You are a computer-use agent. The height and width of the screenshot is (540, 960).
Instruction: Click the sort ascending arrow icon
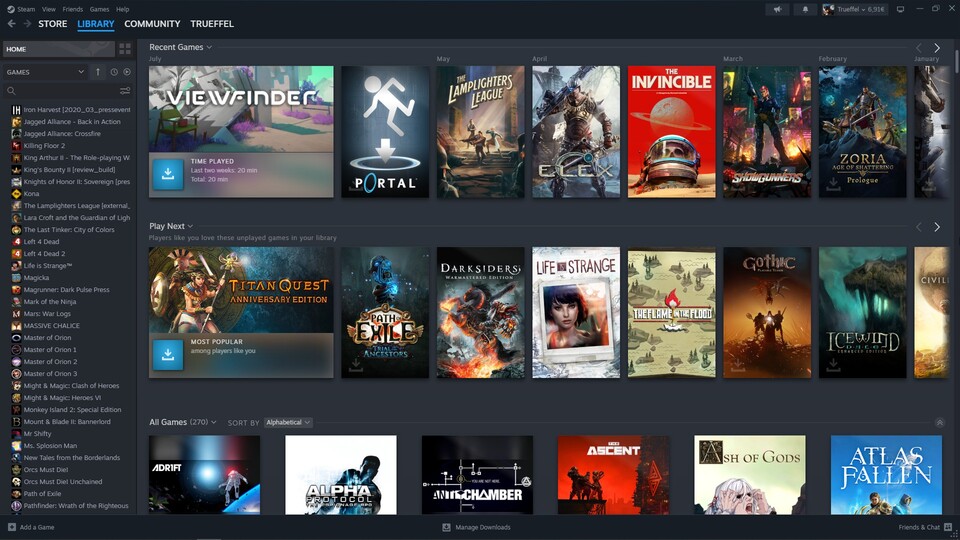(x=98, y=72)
